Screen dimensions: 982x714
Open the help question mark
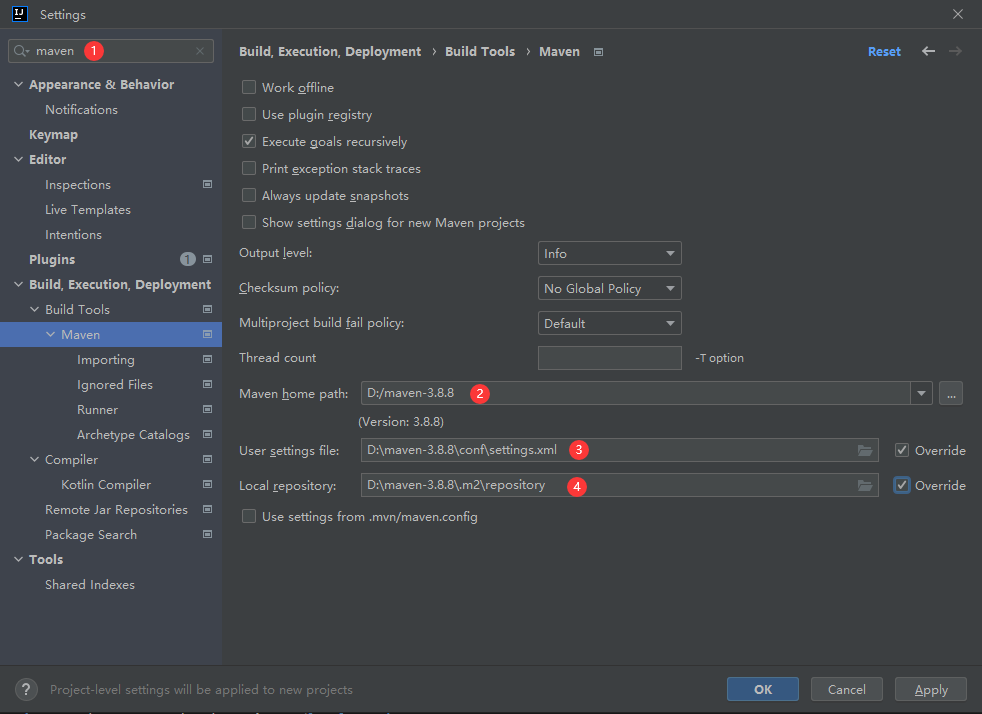pyautogui.click(x=26, y=690)
